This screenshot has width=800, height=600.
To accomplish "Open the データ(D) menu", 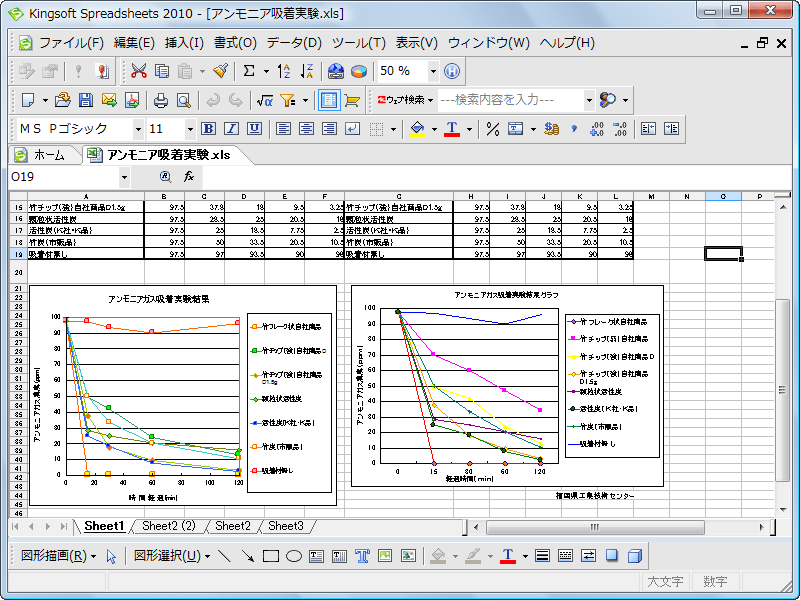I will point(294,43).
